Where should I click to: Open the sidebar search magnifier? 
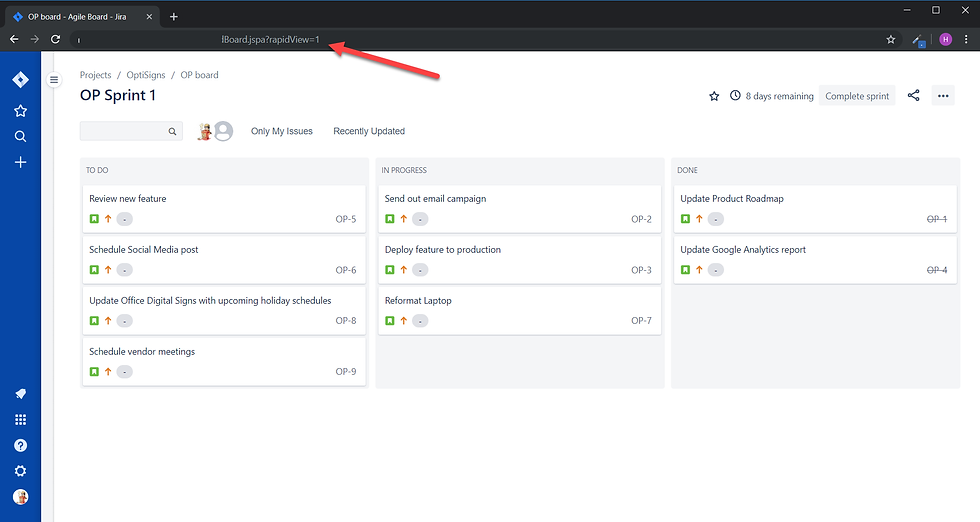[20, 136]
